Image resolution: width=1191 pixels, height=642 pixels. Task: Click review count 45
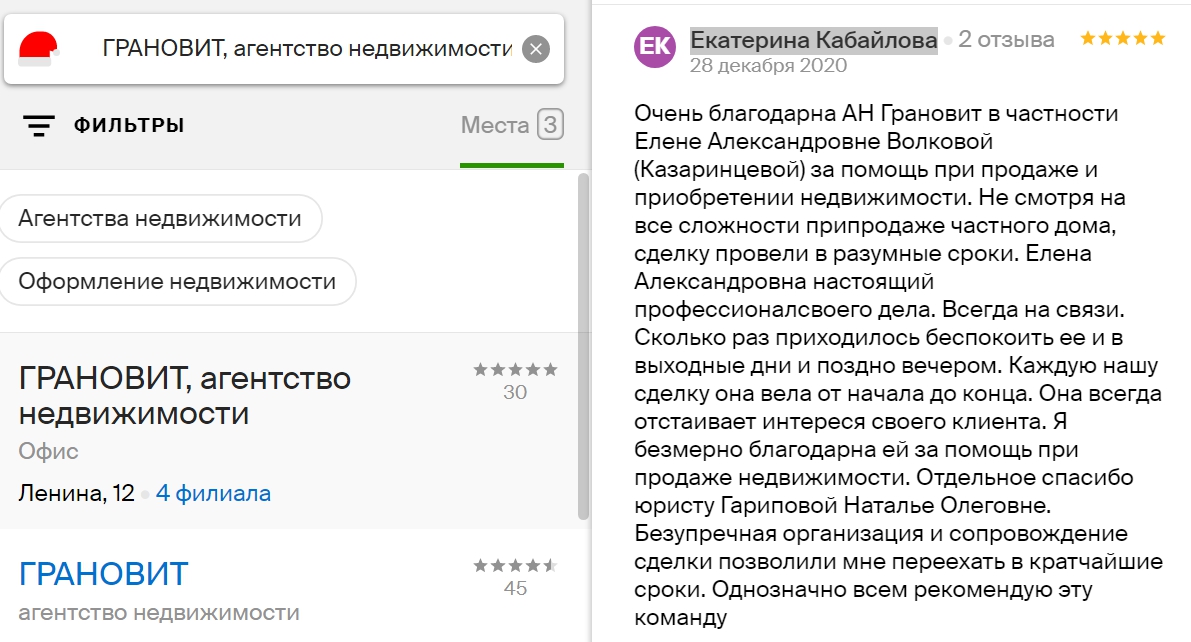click(x=515, y=588)
